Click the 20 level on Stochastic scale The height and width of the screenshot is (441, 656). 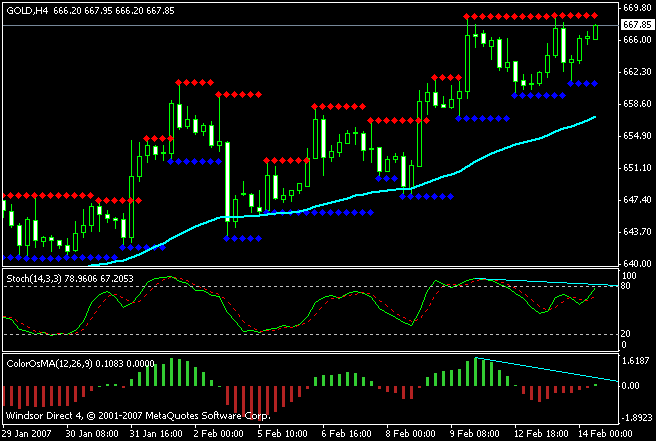point(625,334)
